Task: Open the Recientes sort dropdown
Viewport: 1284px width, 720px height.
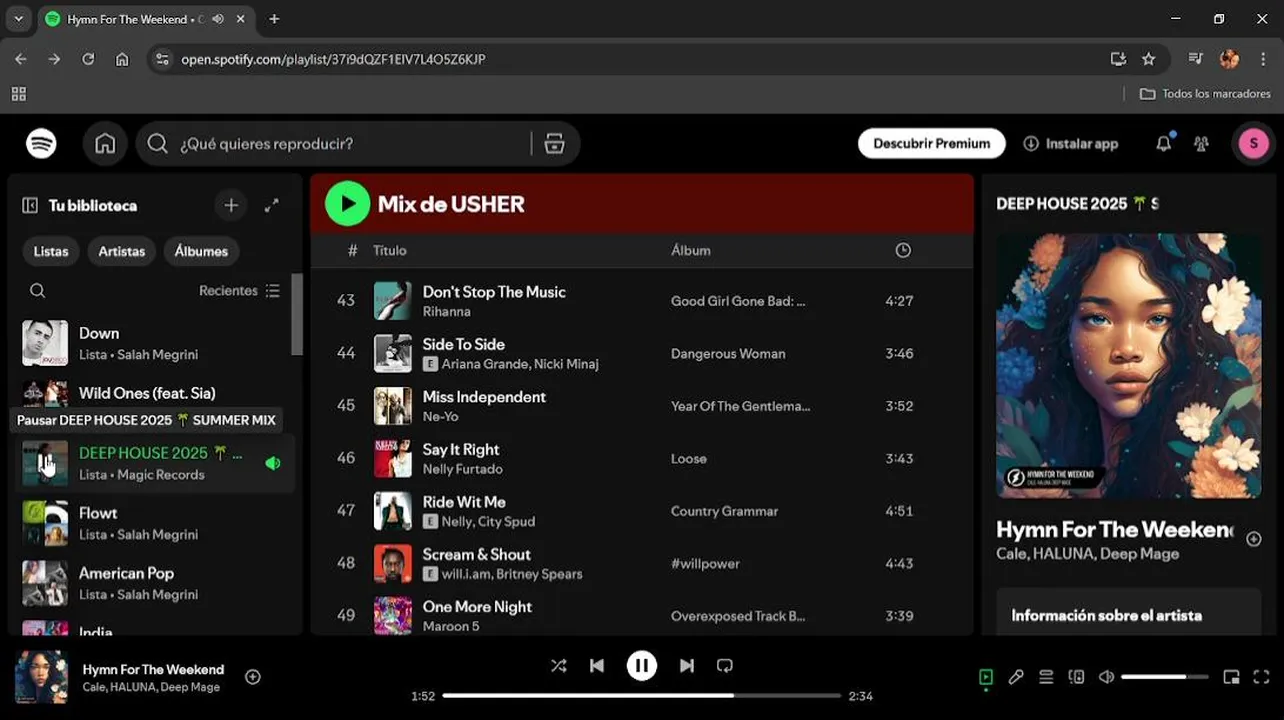Action: coord(240,291)
